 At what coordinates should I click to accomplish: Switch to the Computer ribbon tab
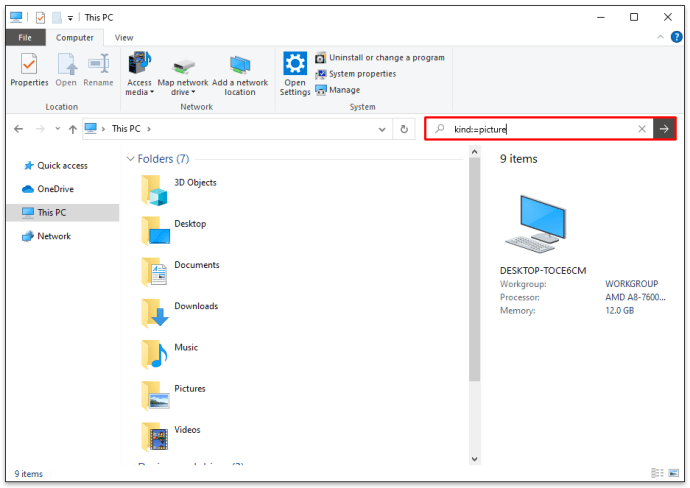click(74, 38)
